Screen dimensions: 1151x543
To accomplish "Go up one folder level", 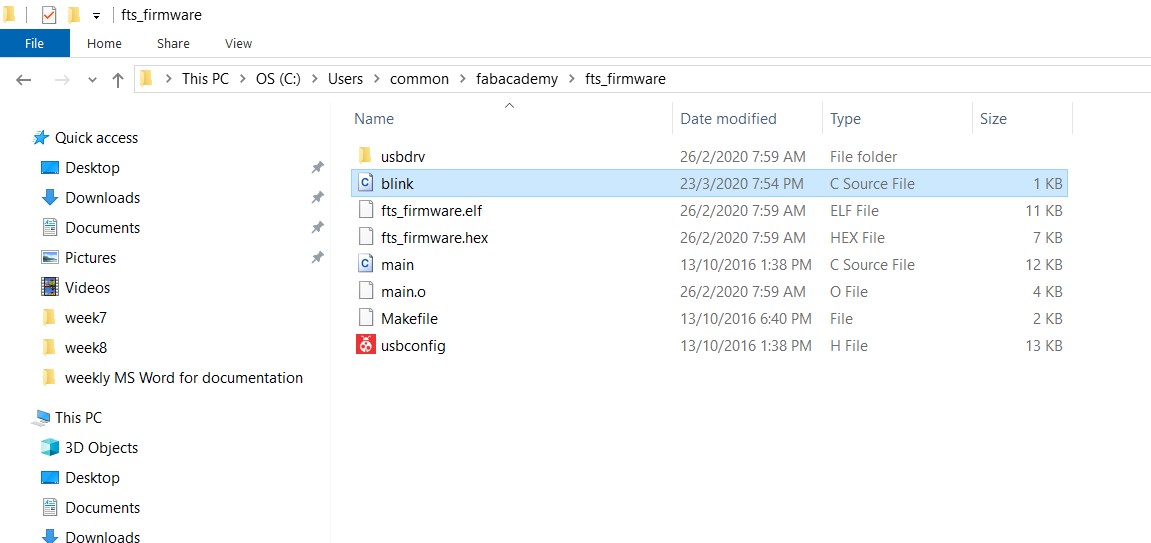I will (x=117, y=79).
